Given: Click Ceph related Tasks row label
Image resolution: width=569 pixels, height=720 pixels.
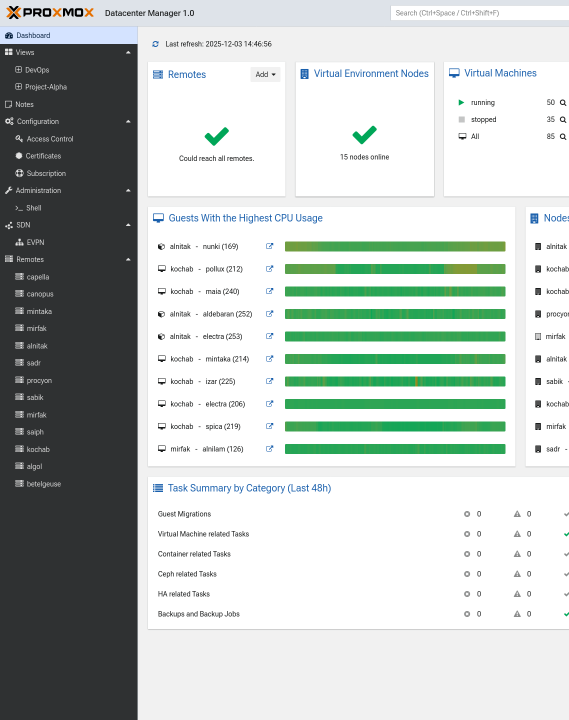Looking at the screenshot, I should 187,574.
